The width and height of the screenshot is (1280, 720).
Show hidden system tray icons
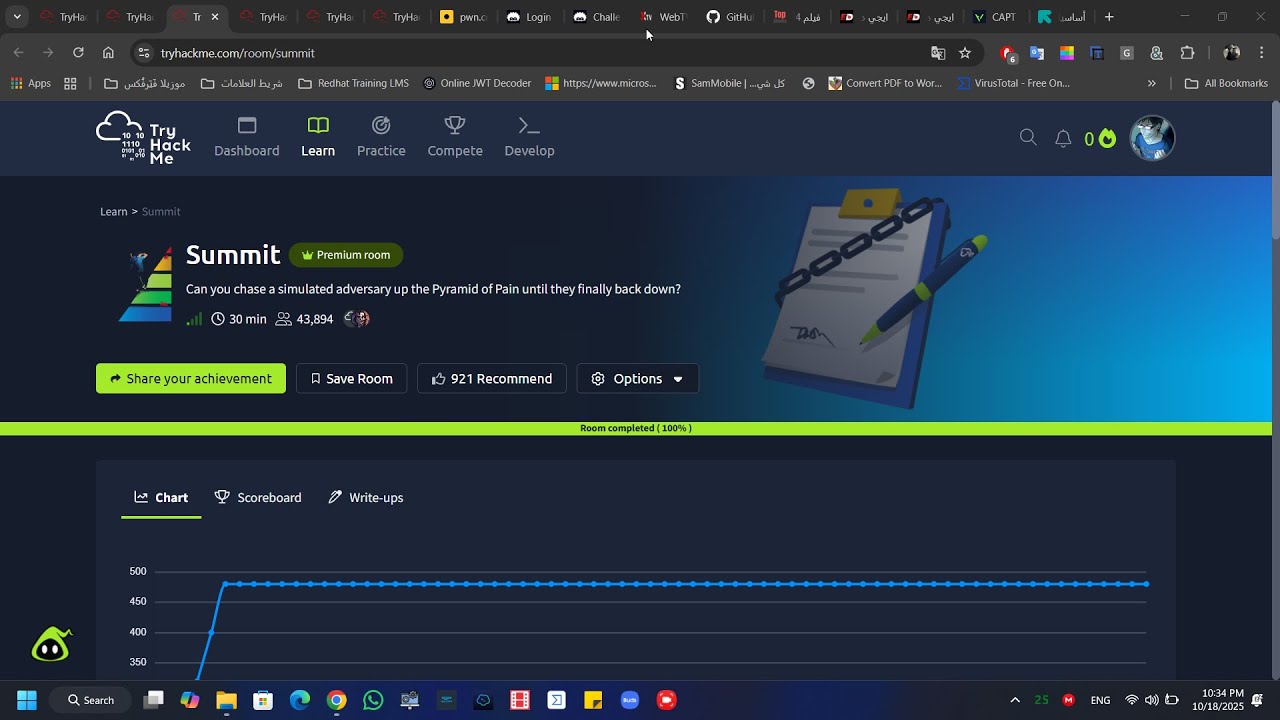pos(1015,700)
